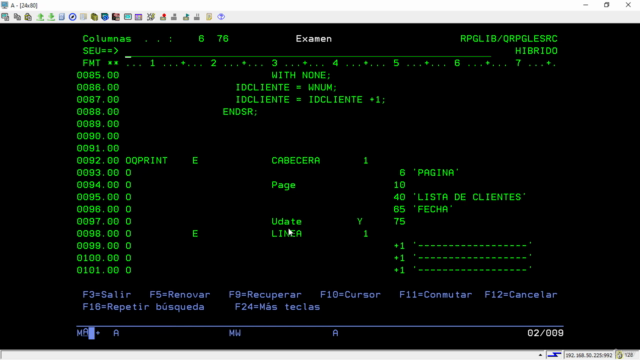Click the 'LISTA DE CLIENTES' constant

click(469, 197)
